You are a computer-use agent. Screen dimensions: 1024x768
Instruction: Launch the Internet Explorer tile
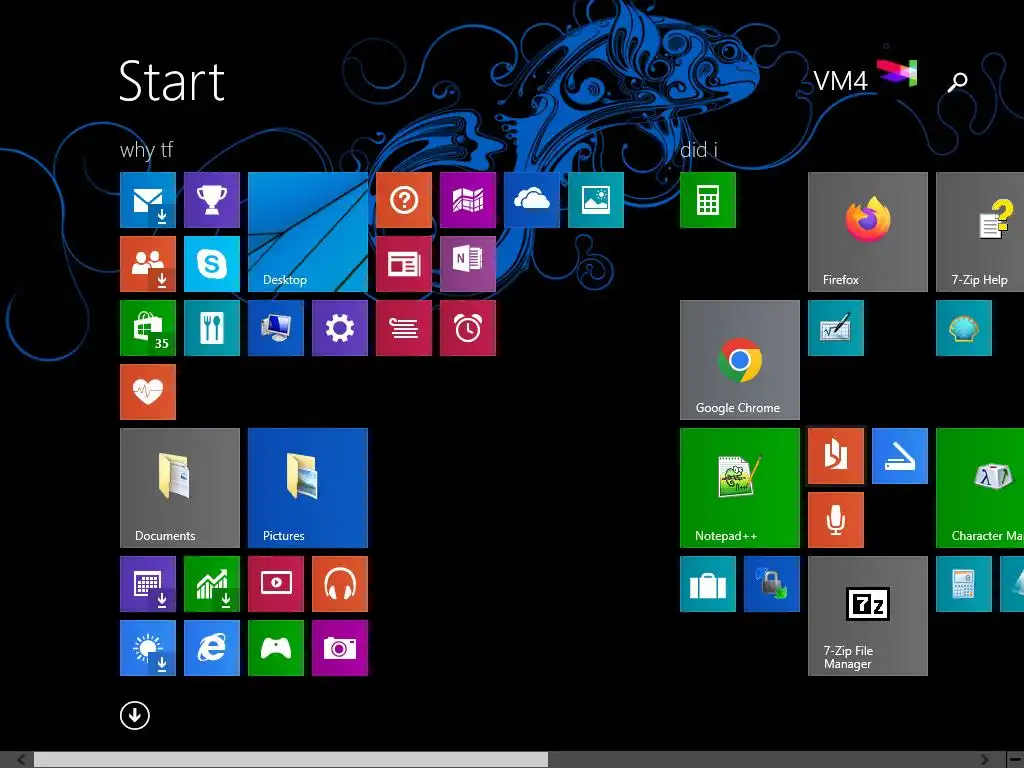tap(212, 648)
